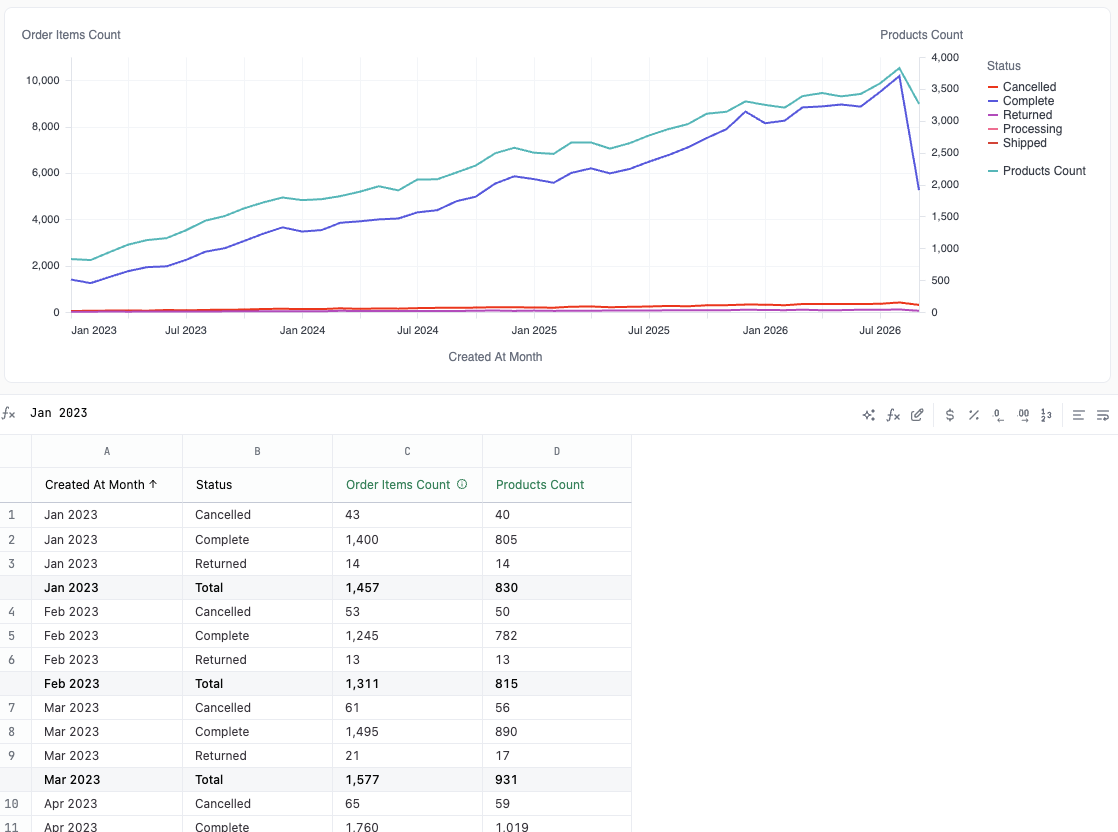Screen dimensions: 1118x832
Task: Toggle the Products Count legend entry
Action: tap(1037, 170)
